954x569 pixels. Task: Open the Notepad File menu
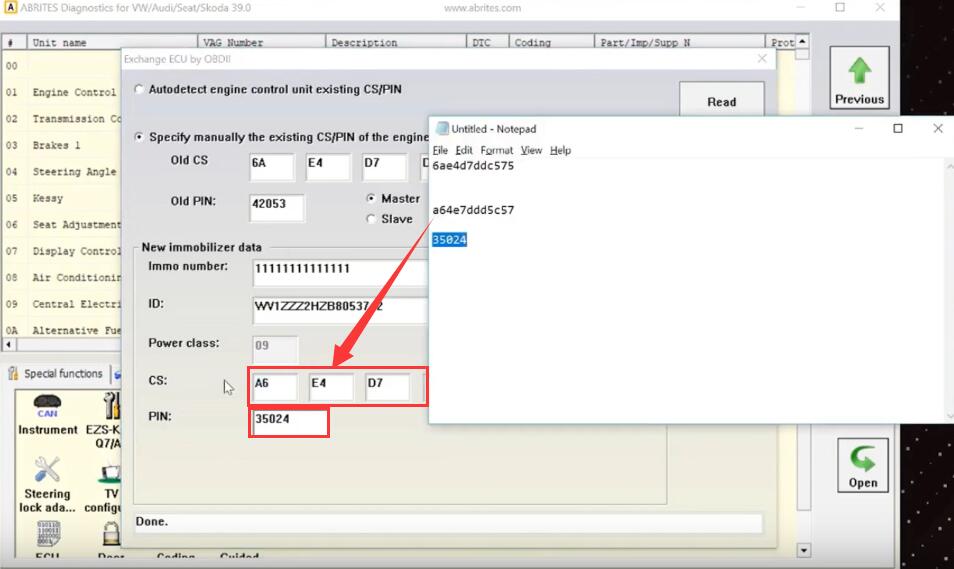440,150
